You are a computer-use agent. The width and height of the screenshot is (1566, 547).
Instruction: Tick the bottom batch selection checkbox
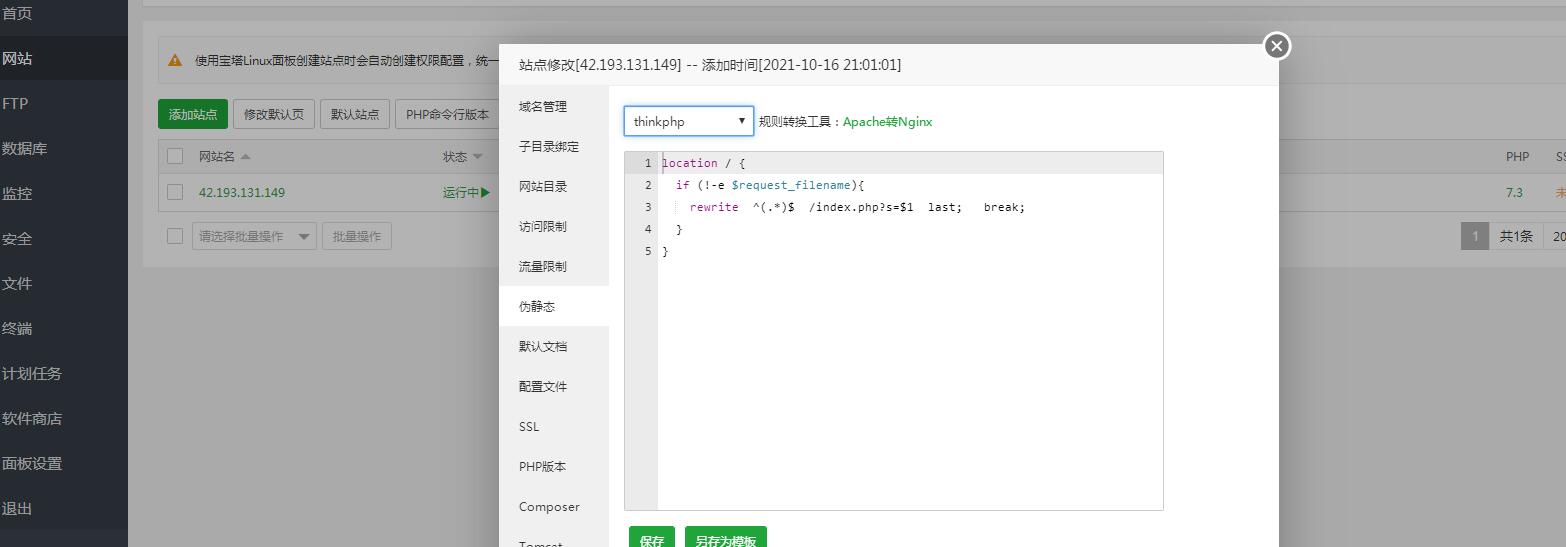(175, 236)
